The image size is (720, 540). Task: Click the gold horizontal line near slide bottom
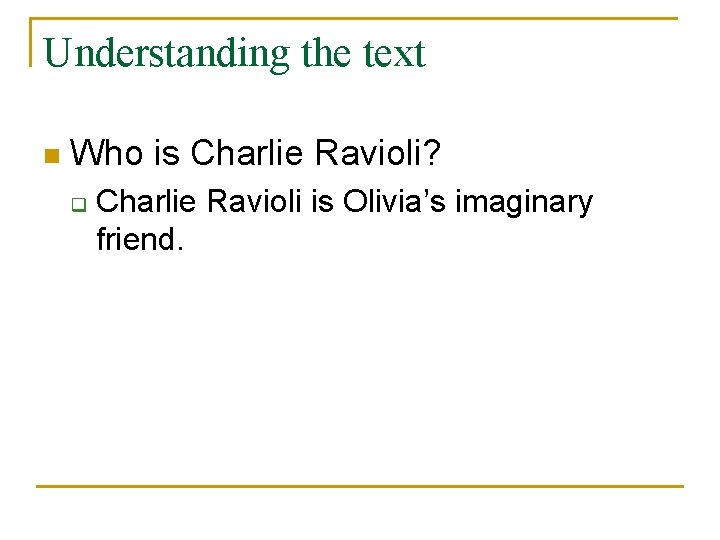360,486
